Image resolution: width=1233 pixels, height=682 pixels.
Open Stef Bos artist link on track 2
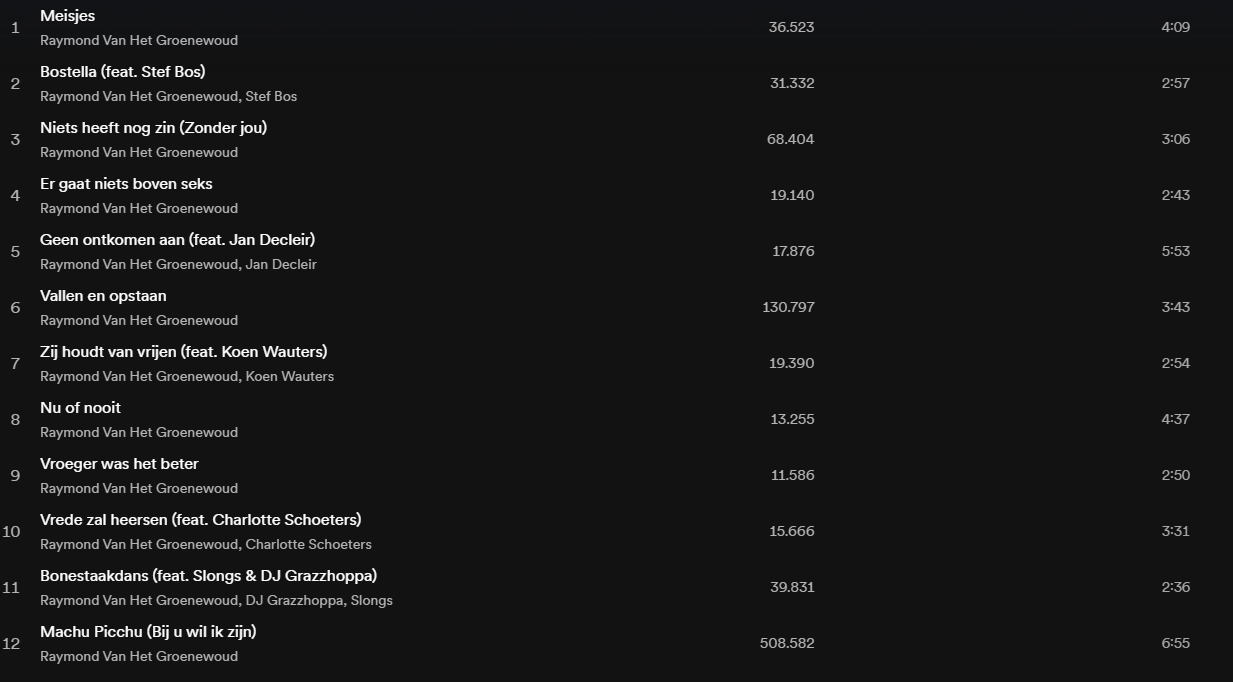[271, 97]
